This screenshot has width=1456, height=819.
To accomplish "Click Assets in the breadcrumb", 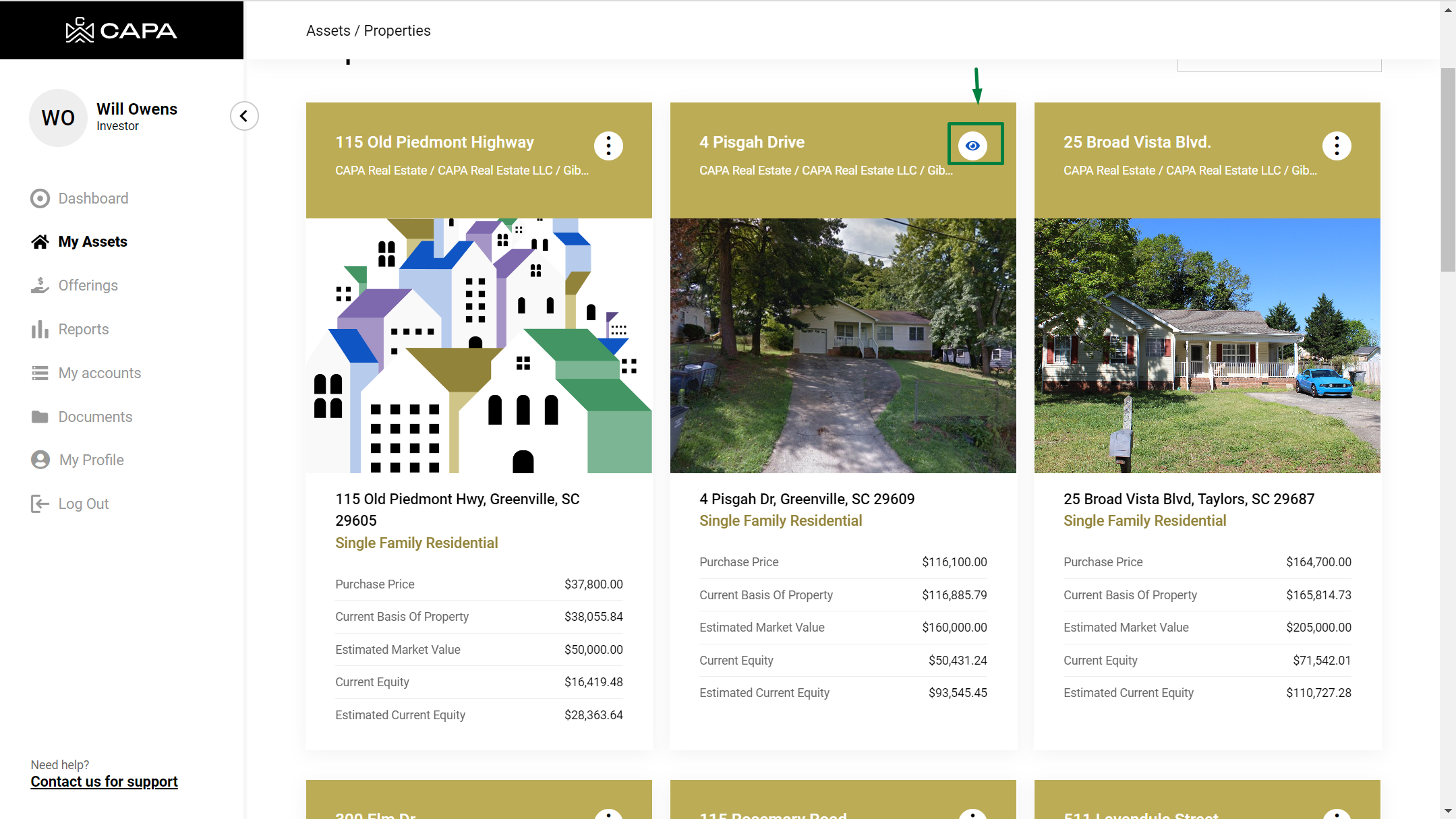I will click(x=328, y=31).
